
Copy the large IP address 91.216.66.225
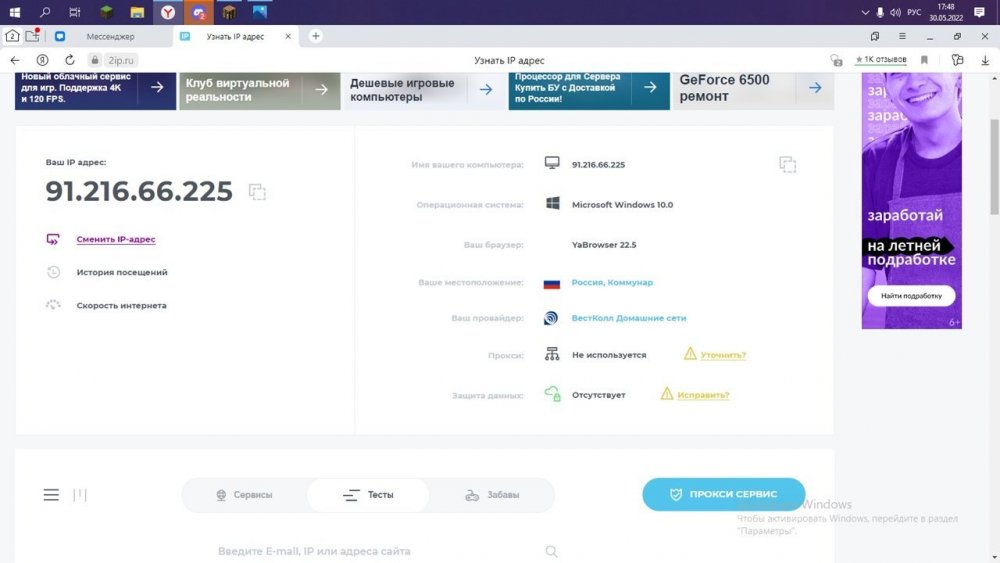click(257, 192)
